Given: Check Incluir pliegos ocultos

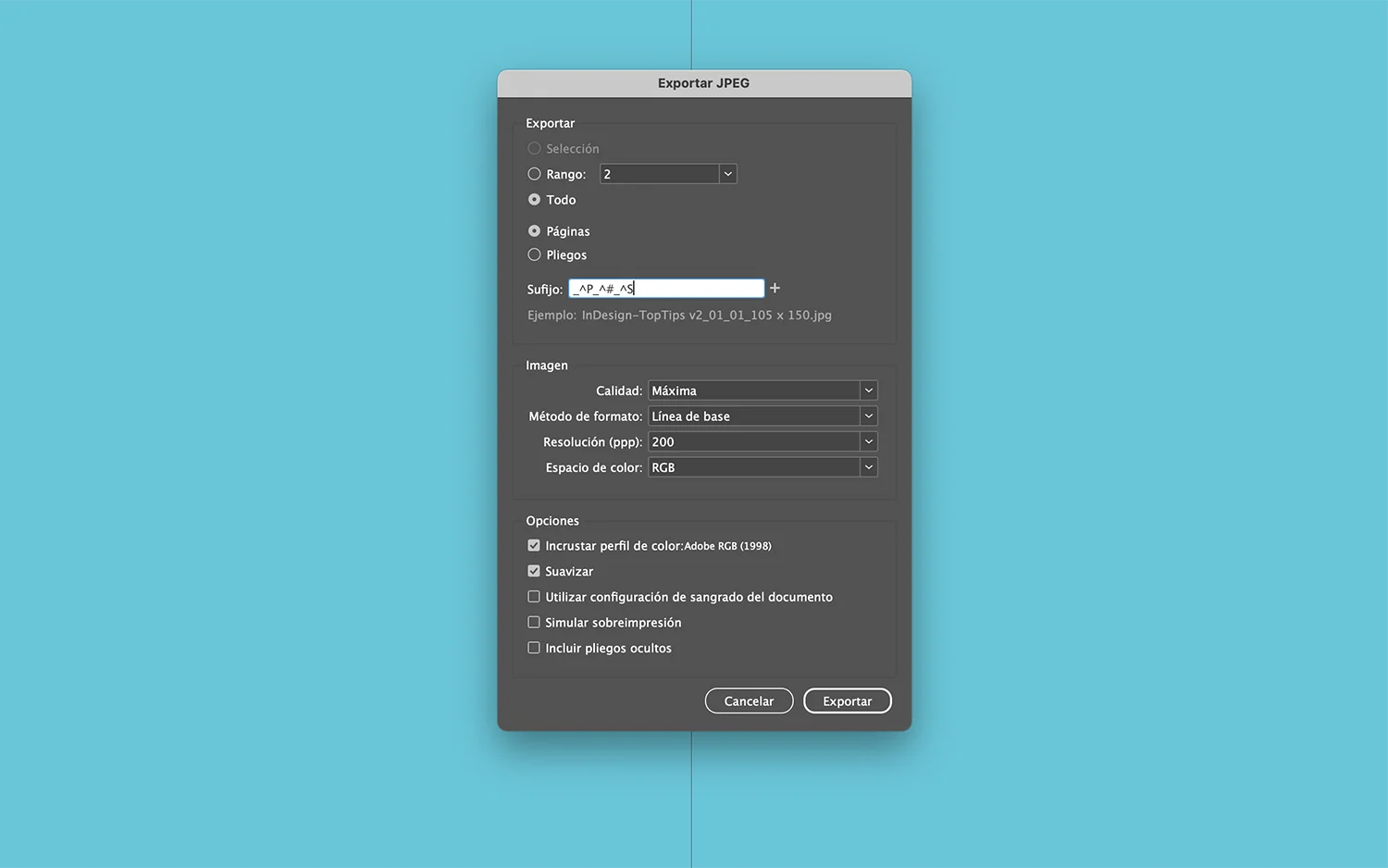Looking at the screenshot, I should pyautogui.click(x=534, y=648).
